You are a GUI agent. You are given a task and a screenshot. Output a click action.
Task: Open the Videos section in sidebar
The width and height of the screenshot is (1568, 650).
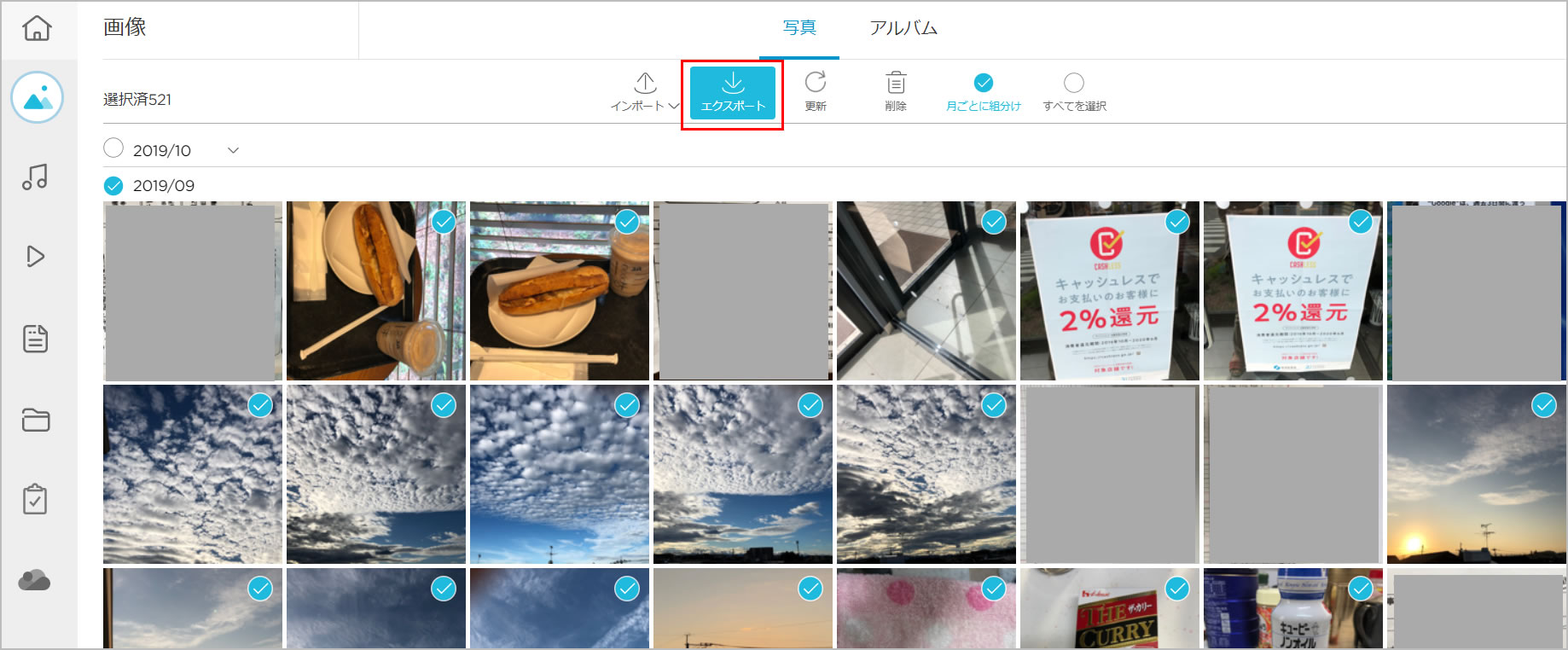pyautogui.click(x=35, y=256)
